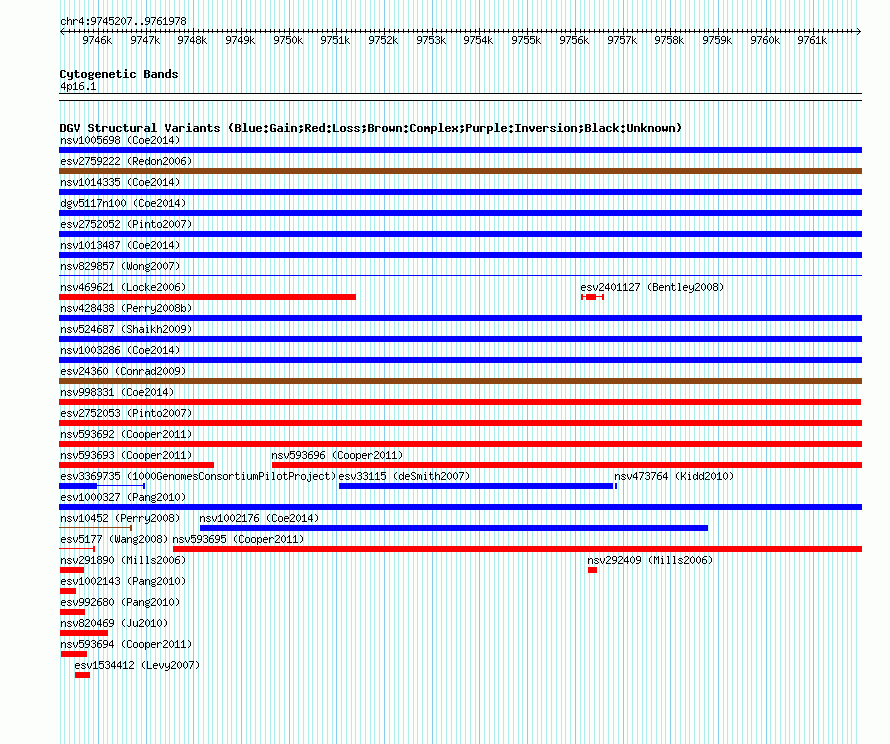The height and width of the screenshot is (744, 890).
Task: Select the nsv593695 (Cooper2011) label
Action: coord(238,539)
